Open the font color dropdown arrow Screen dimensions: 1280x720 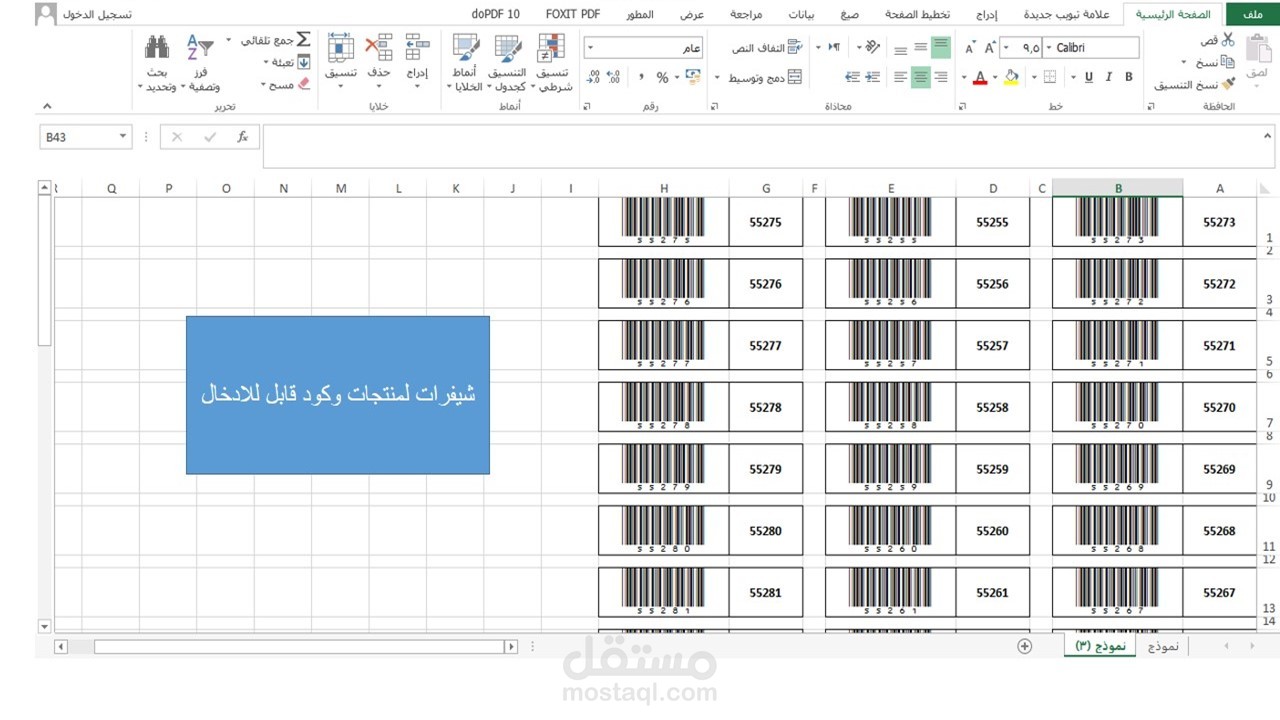pyautogui.click(x=964, y=77)
